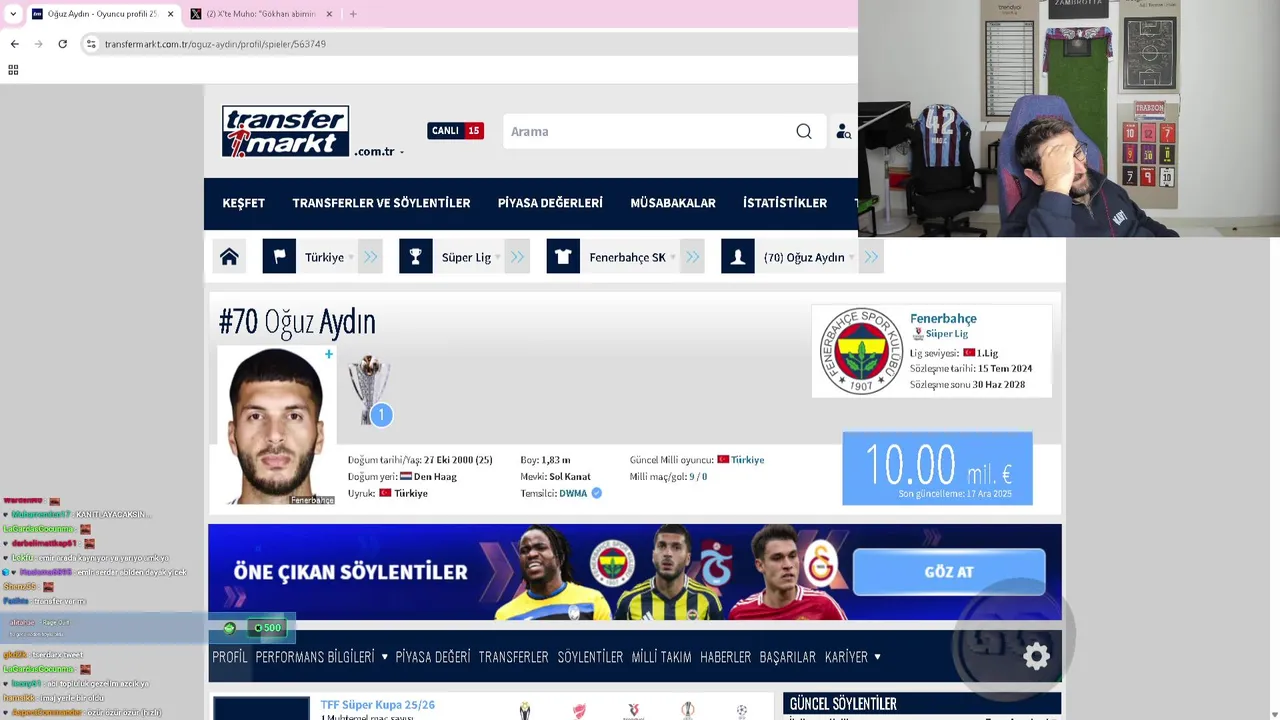Screen dimensions: 1280x720
Task: Open the MÜSABAKALAR menu
Action: 673,203
